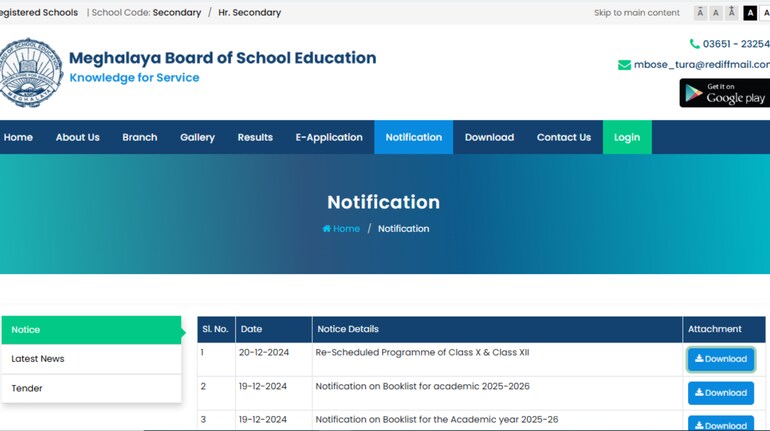Open the About Us menu
770x431 pixels.
(x=77, y=137)
